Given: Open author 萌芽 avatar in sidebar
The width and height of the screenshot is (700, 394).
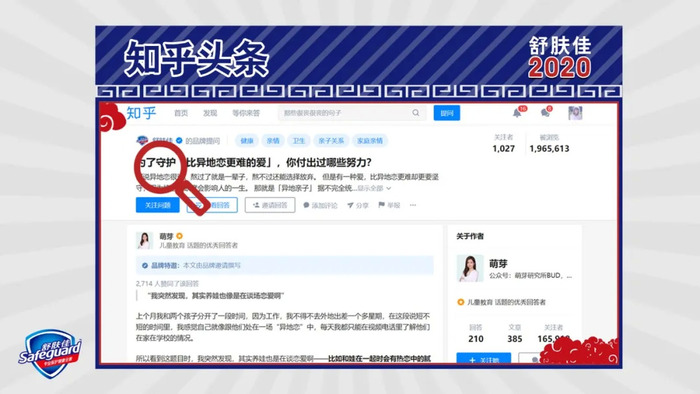Looking at the screenshot, I should coord(470,269).
